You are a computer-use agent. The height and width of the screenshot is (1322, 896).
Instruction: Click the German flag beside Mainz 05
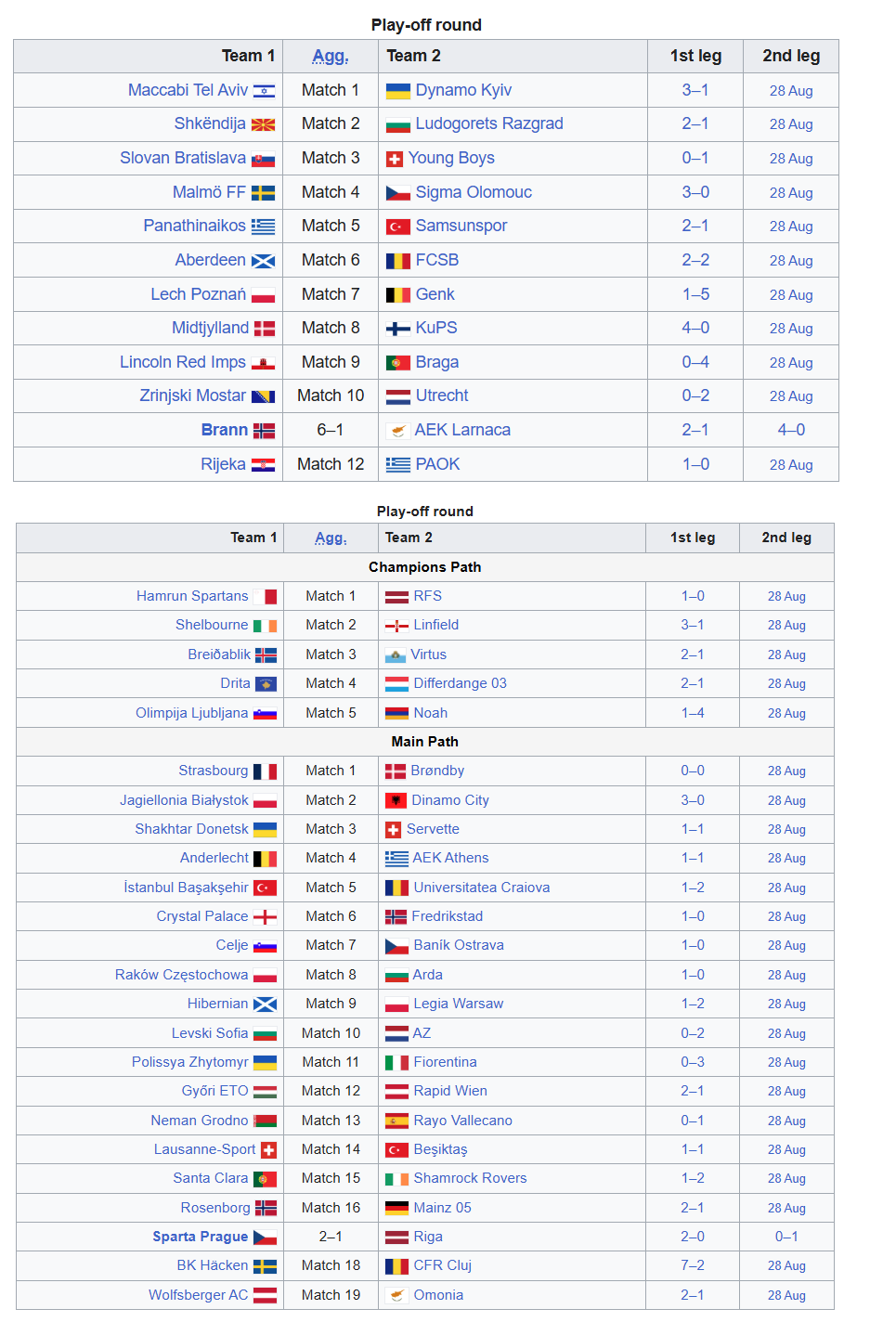[396, 1209]
